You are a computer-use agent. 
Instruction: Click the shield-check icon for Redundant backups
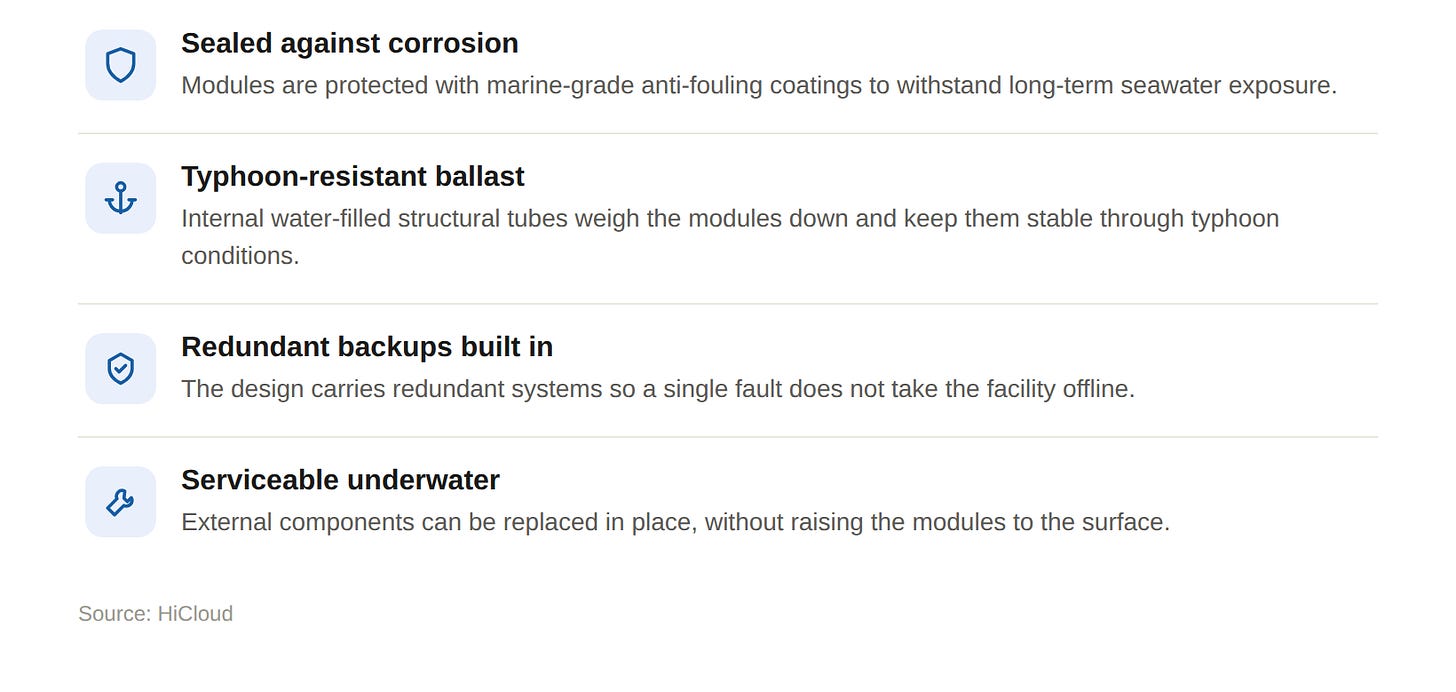pyautogui.click(x=120, y=368)
